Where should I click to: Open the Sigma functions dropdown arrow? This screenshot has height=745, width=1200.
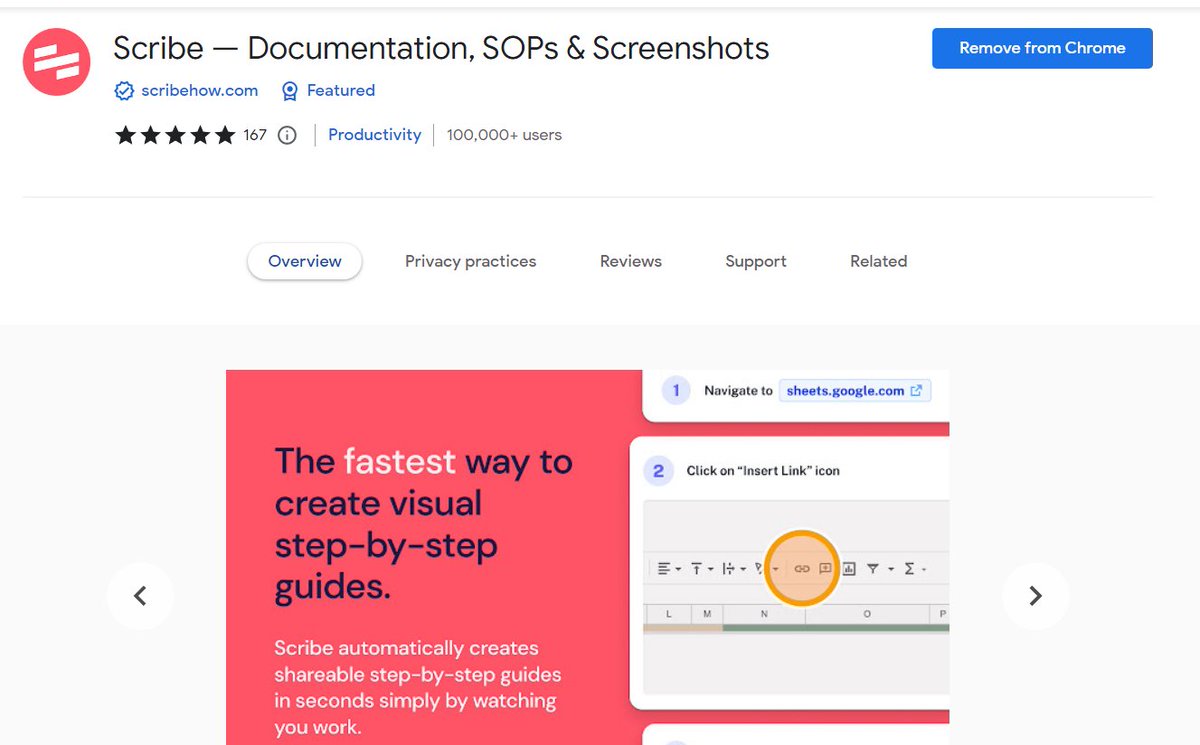(x=924, y=568)
